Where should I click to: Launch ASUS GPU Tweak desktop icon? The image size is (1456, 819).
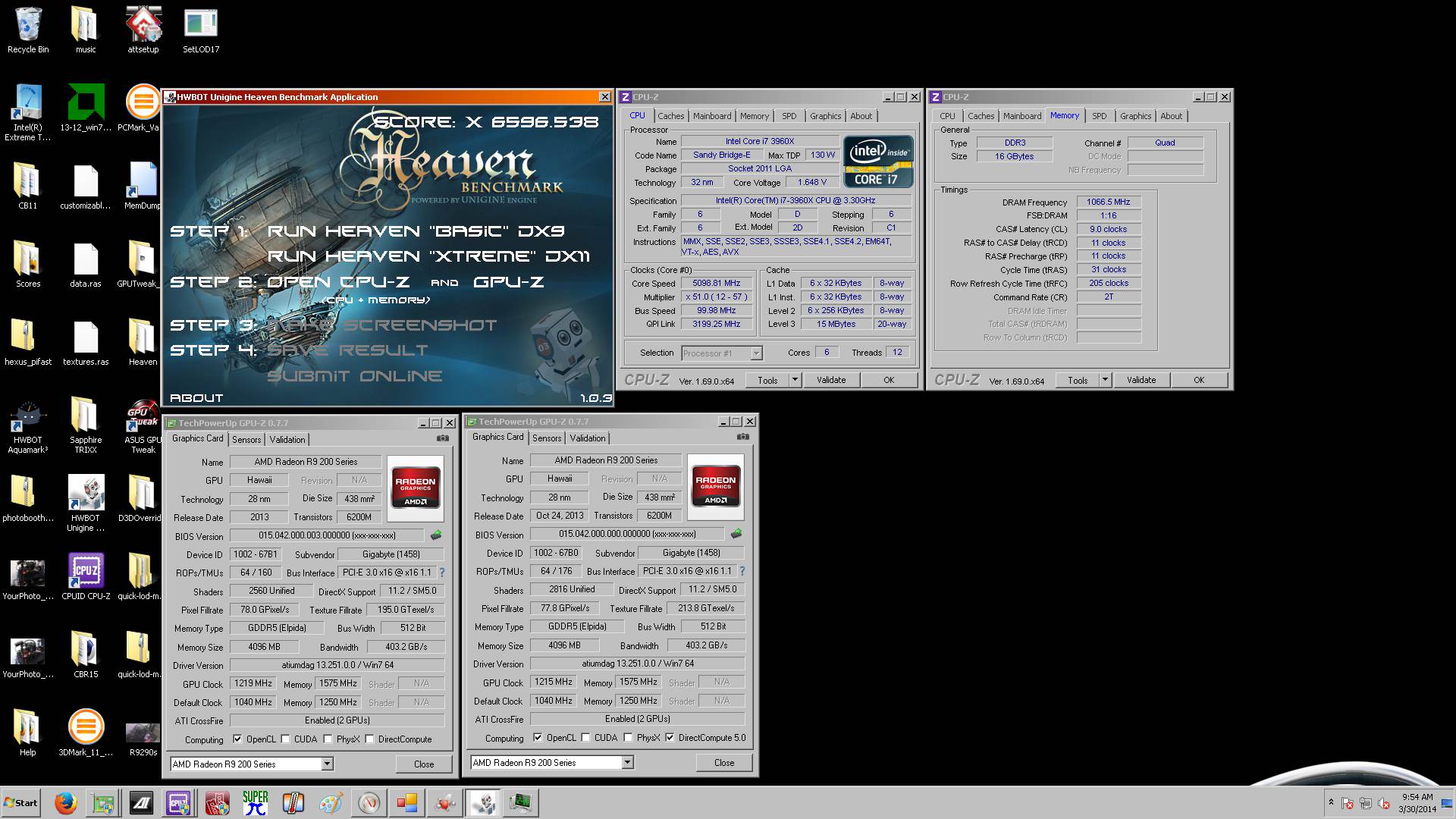(143, 426)
